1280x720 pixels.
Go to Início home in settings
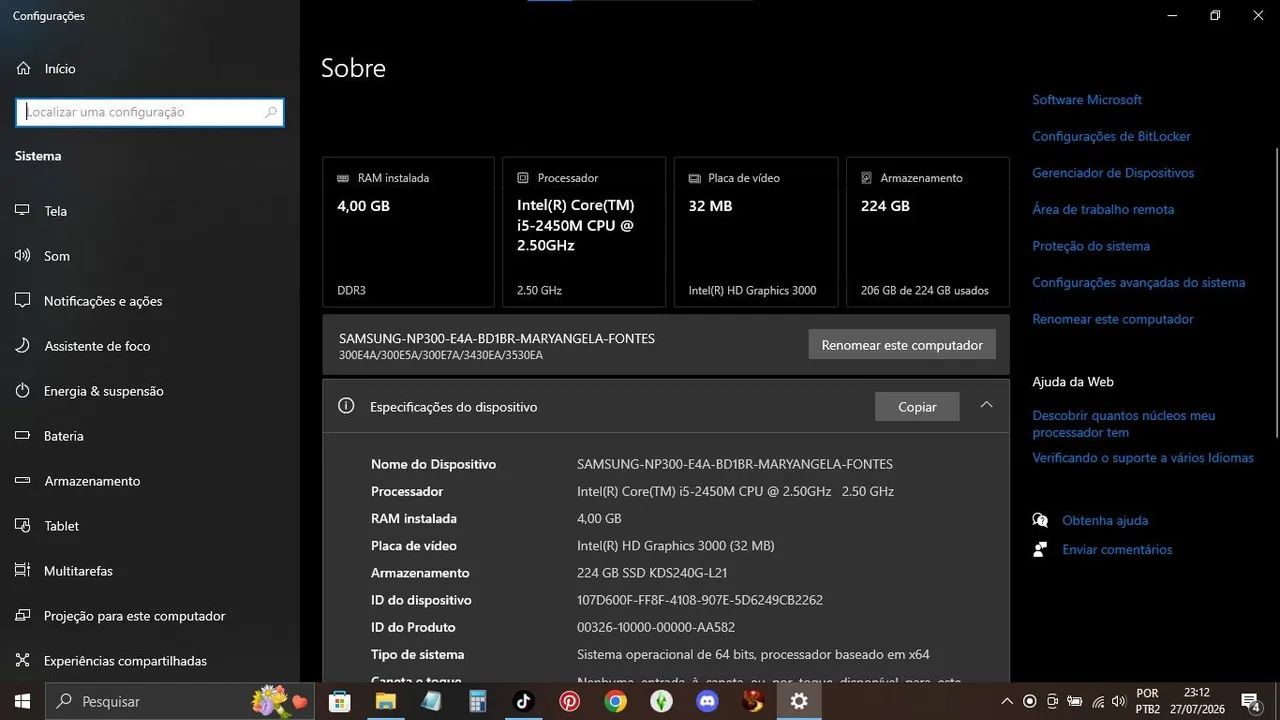pos(60,69)
